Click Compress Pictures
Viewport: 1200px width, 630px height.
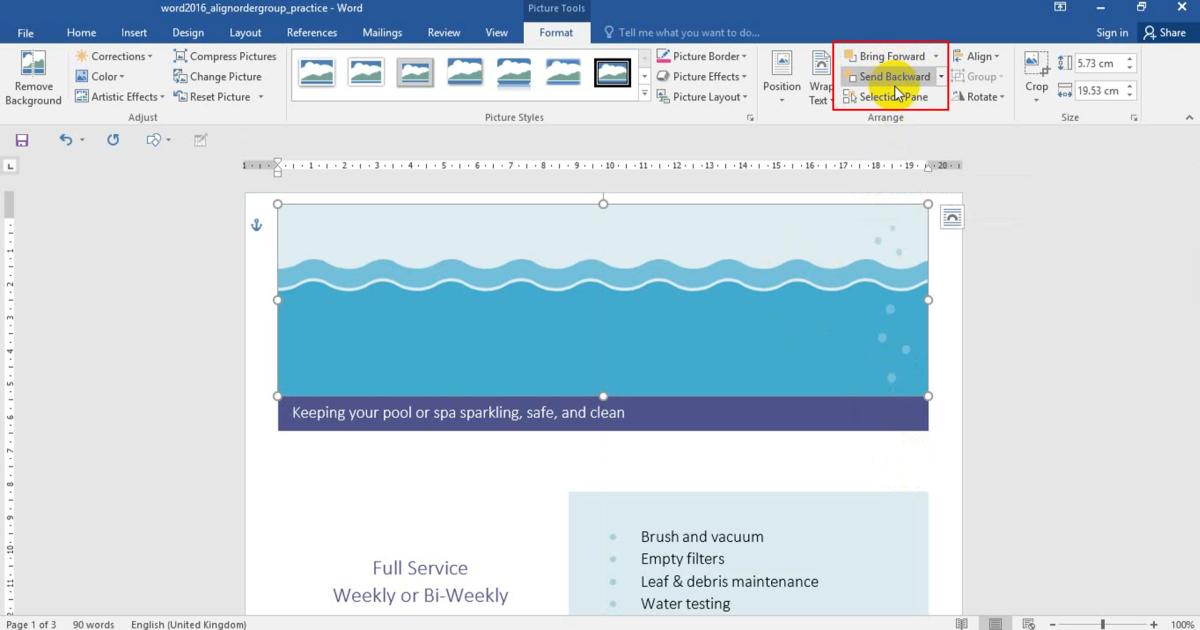click(224, 57)
